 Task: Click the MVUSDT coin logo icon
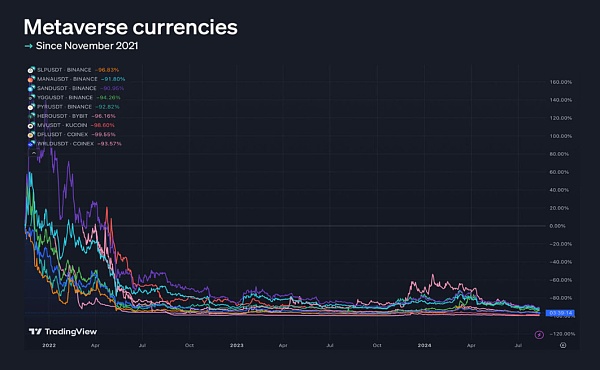click(31, 125)
